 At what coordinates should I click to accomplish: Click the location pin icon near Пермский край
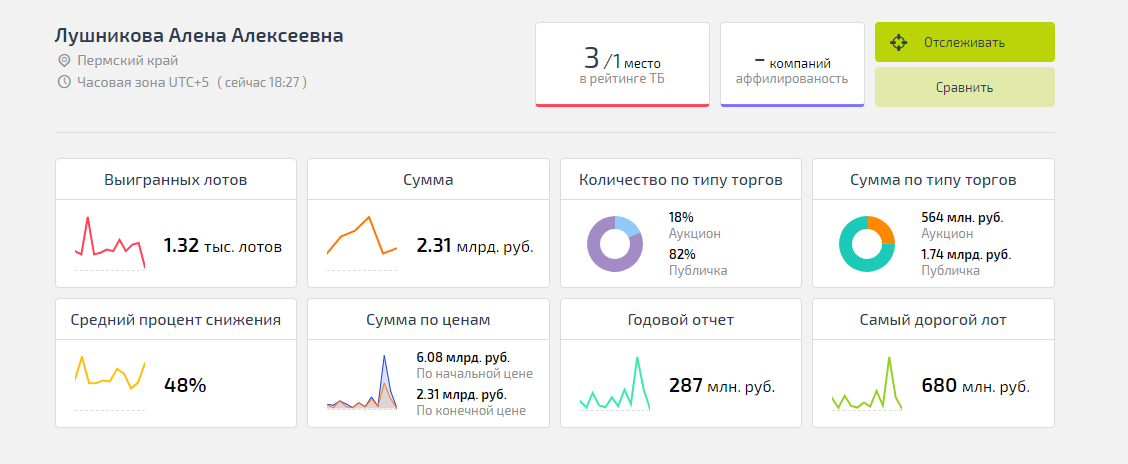pyautogui.click(x=64, y=60)
